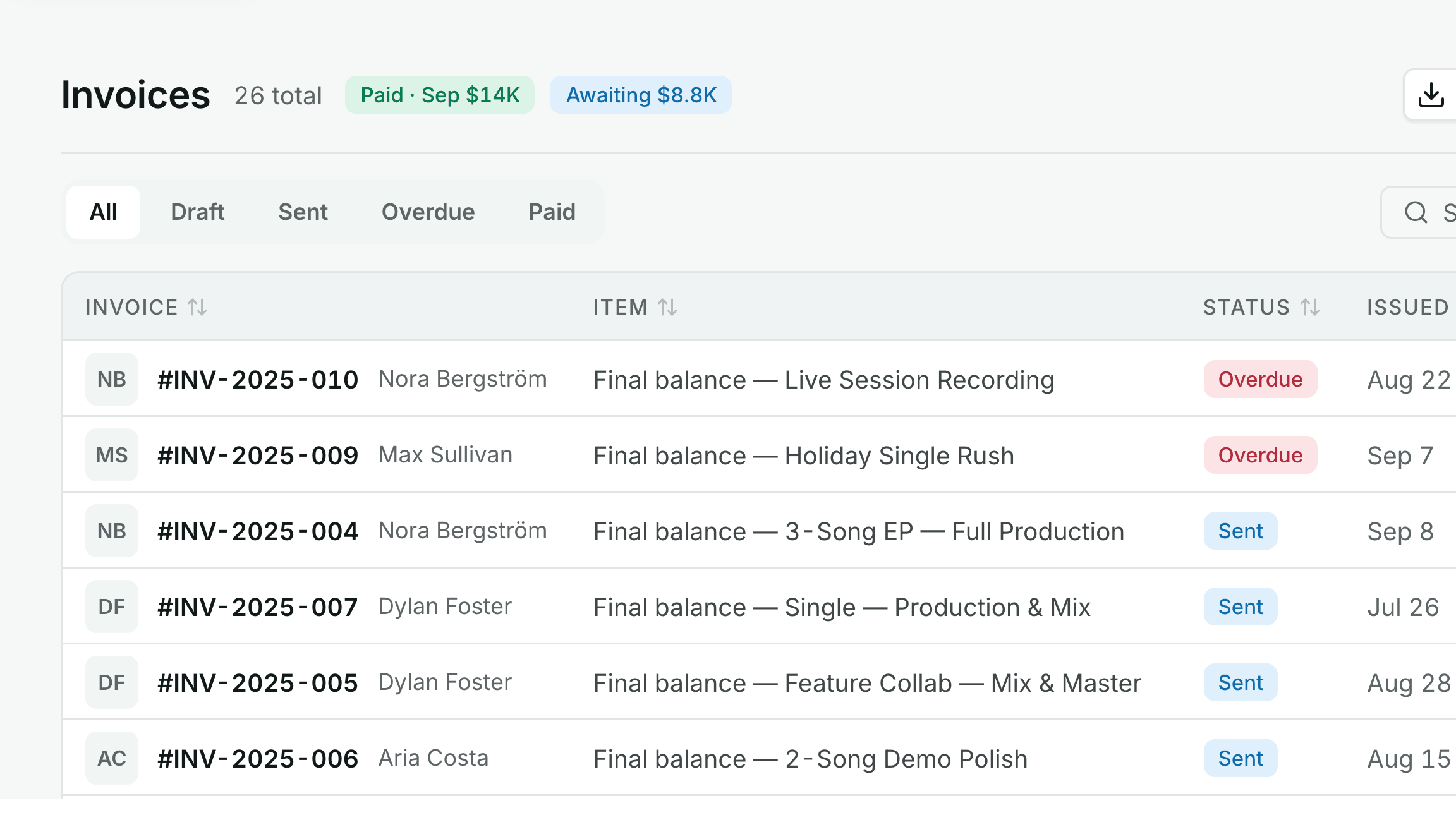
Task: Open invoice #INV-2025-010
Action: [x=258, y=380]
